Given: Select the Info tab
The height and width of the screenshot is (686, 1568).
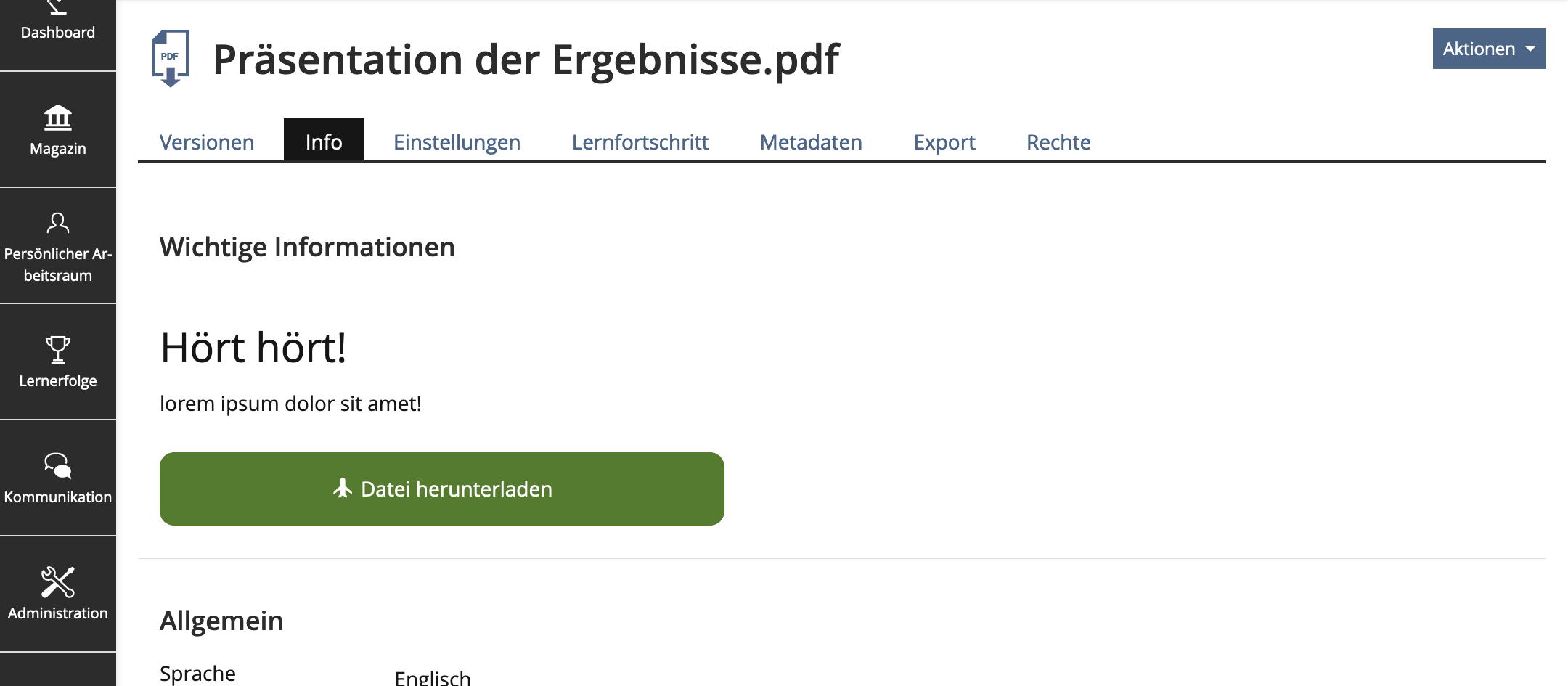Looking at the screenshot, I should point(324,142).
